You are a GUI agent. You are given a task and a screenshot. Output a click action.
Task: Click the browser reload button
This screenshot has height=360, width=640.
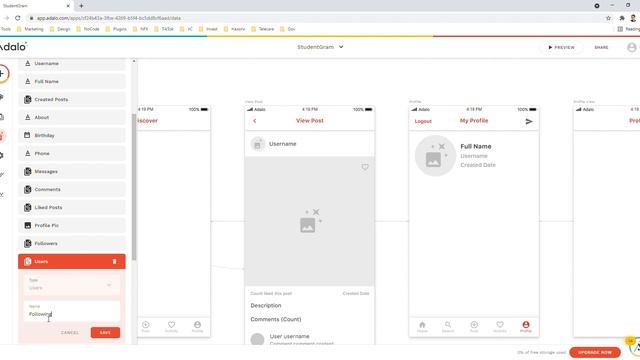[x=18, y=18]
